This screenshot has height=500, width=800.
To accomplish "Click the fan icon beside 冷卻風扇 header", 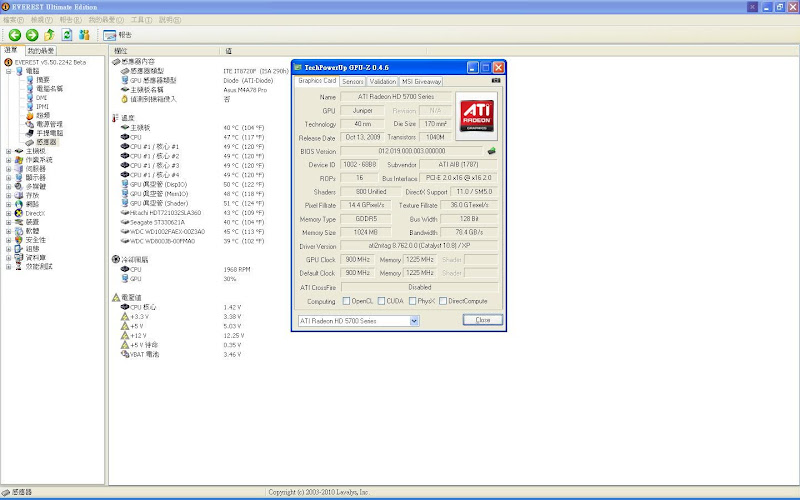I will click(x=116, y=259).
